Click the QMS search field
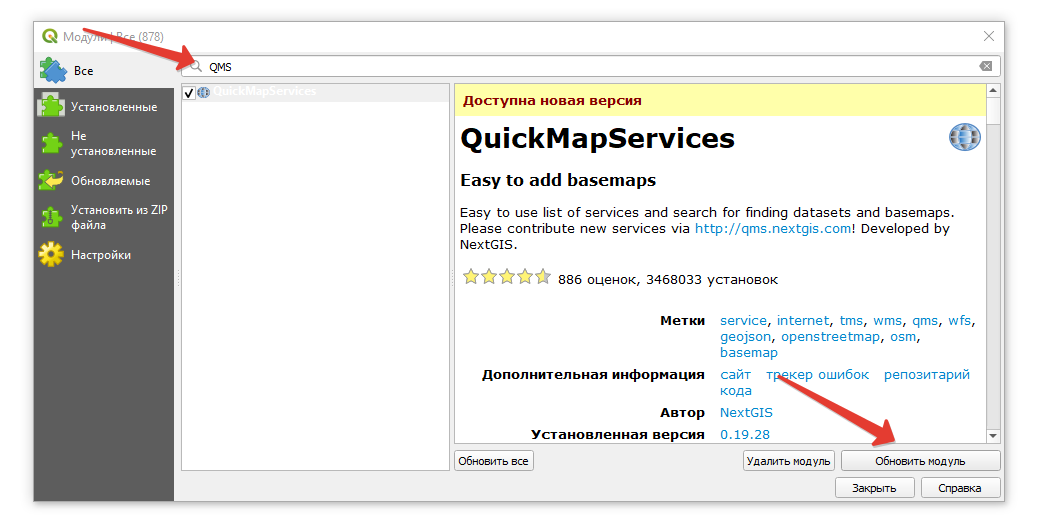 [590, 66]
